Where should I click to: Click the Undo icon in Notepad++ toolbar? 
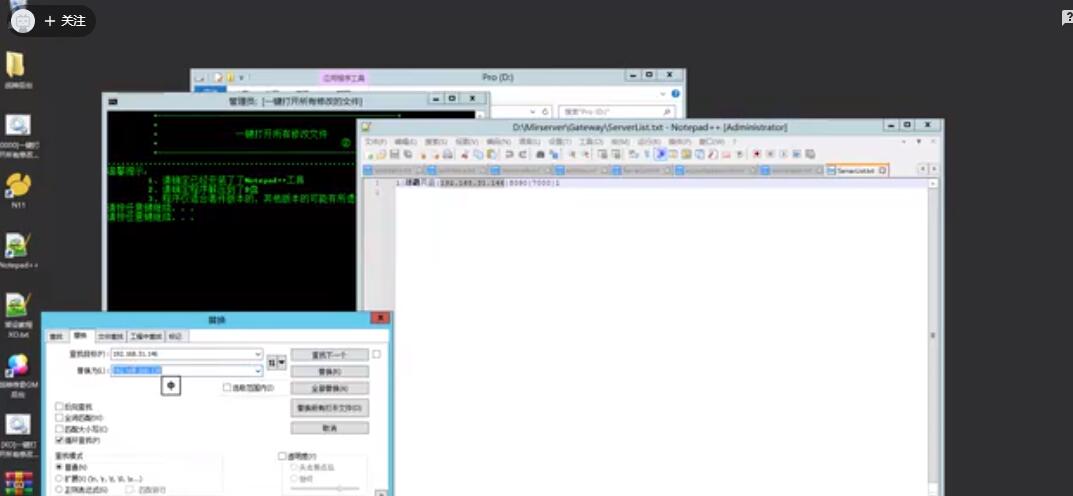pos(509,154)
